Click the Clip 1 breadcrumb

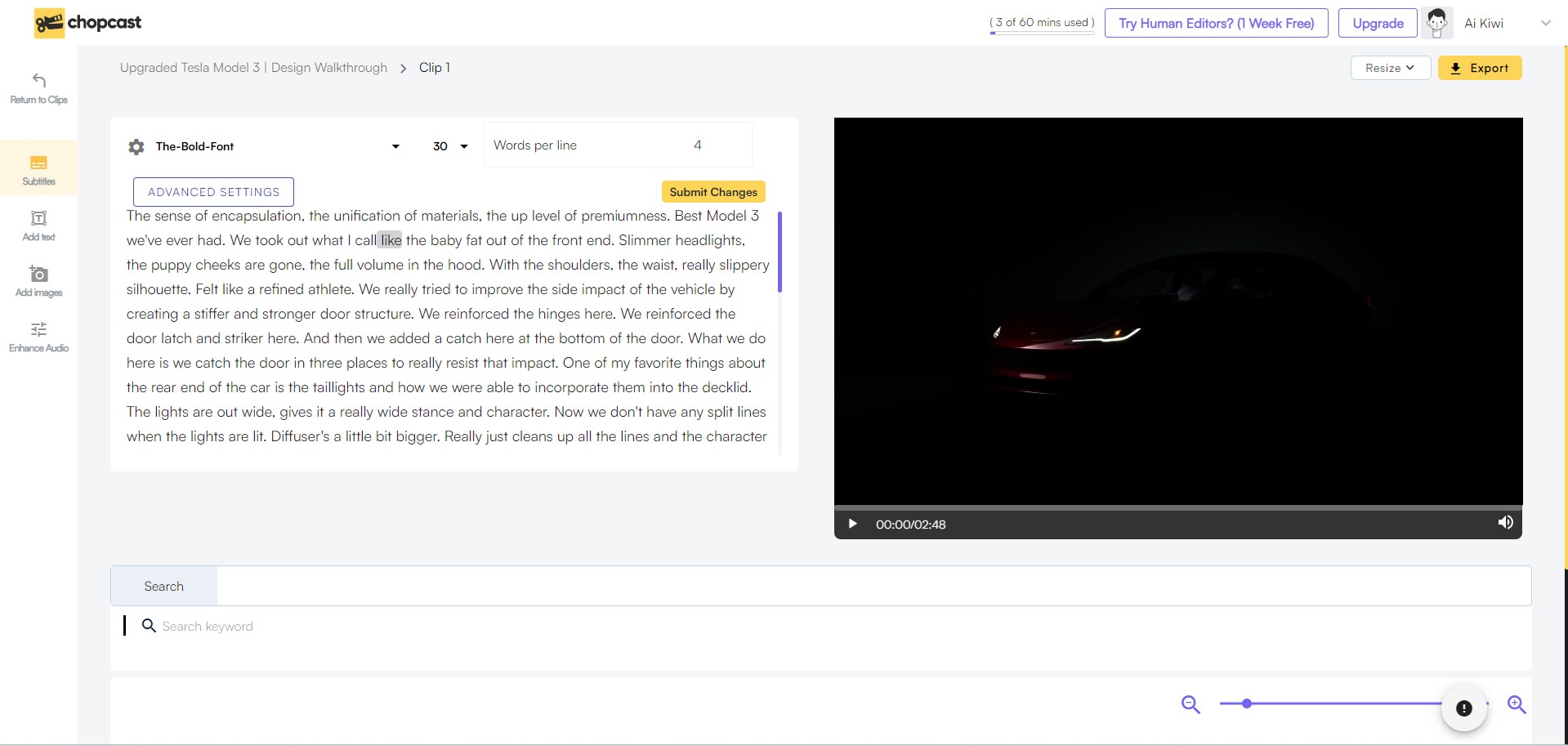coord(435,68)
